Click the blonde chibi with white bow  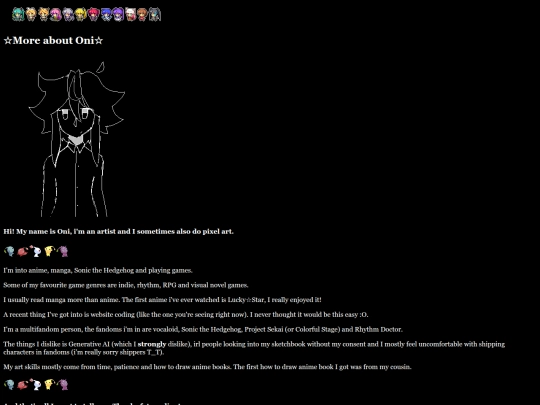(x=31, y=14)
